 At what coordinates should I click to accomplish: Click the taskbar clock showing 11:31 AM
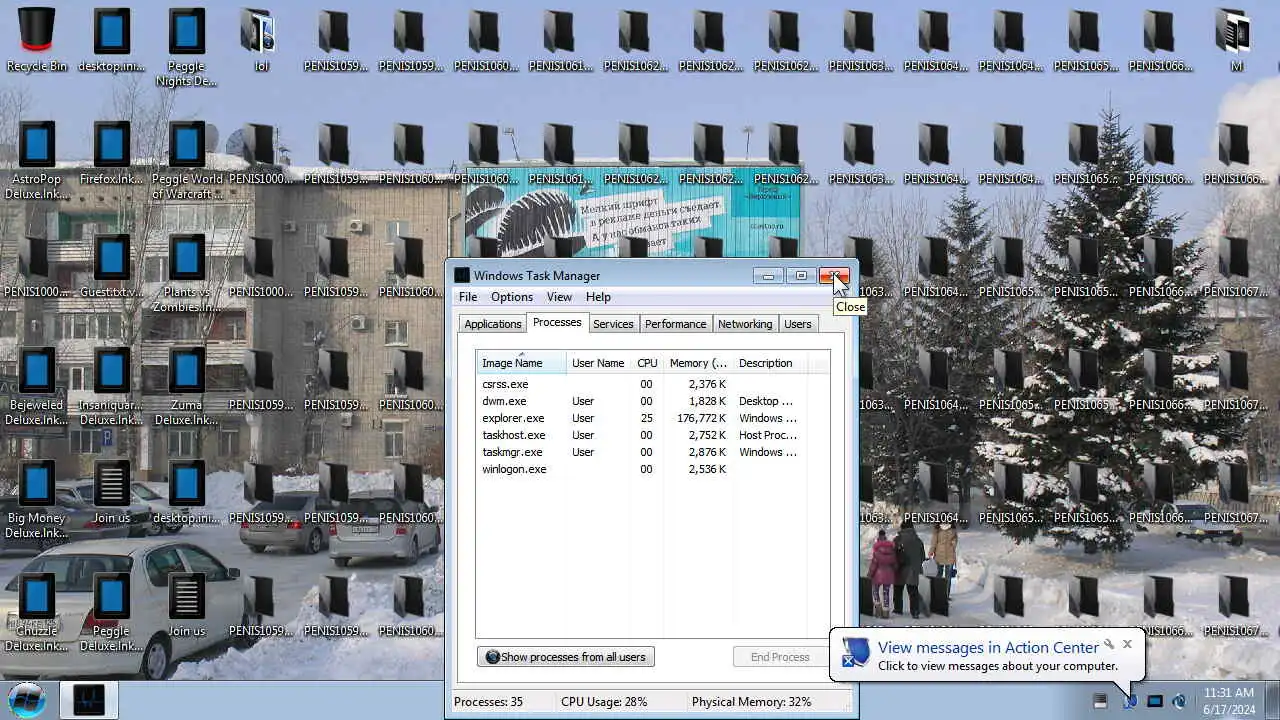pos(1229,700)
